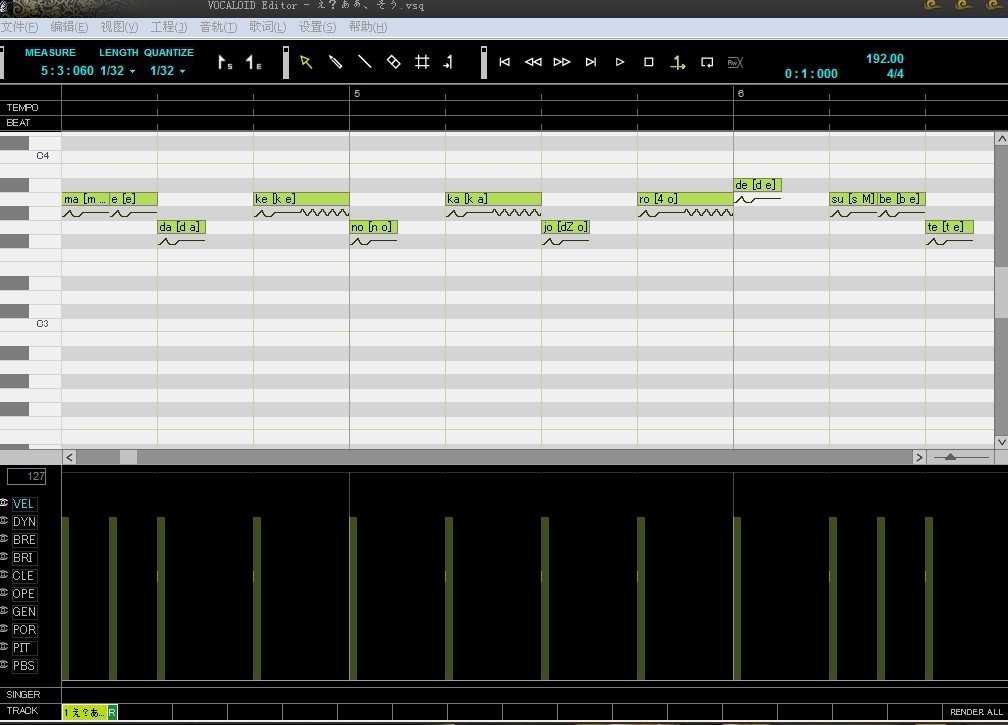Screen dimensions: 1008x725
Task: Click the start marker flag icon
Action: [224, 62]
